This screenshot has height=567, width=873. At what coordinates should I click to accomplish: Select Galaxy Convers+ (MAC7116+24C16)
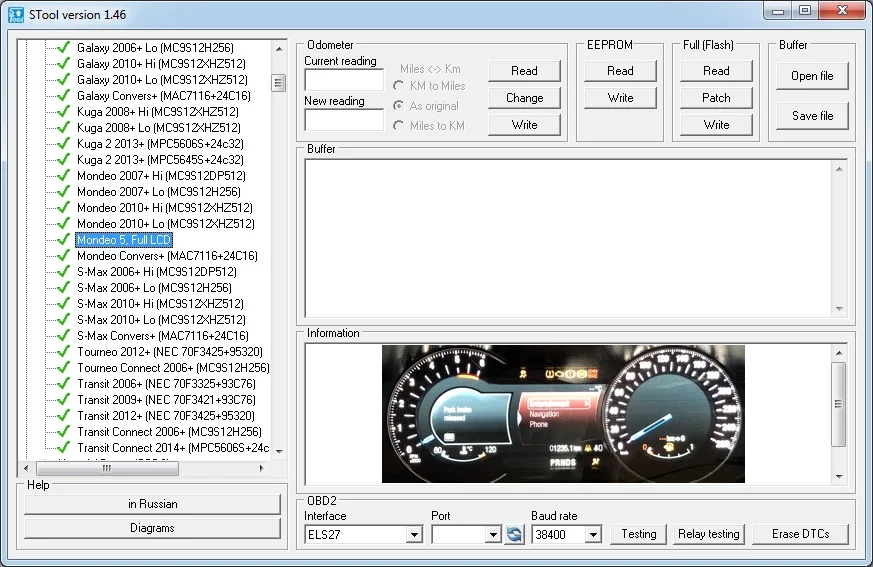[x=164, y=96]
